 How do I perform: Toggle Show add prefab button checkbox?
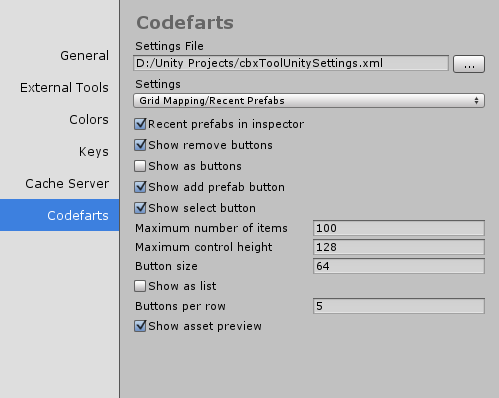[x=140, y=187]
